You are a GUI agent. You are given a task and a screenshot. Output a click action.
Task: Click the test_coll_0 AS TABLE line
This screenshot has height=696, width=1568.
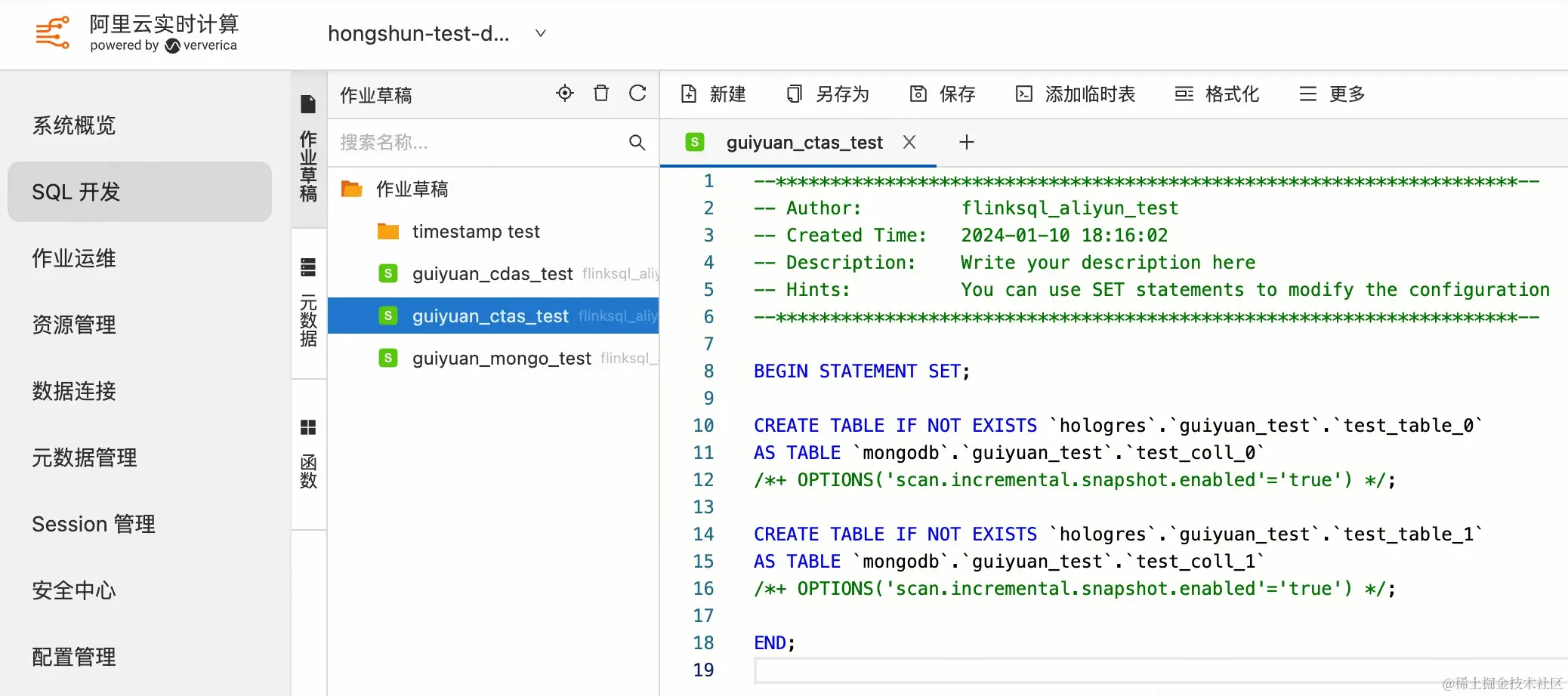[1009, 453]
